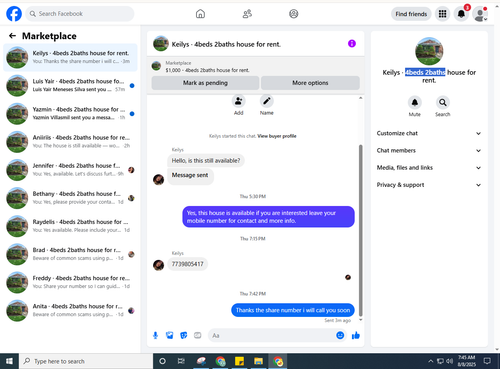Viewport: 500px width, 369px height.
Task: Open the Facebook home logo
Action: point(14,14)
